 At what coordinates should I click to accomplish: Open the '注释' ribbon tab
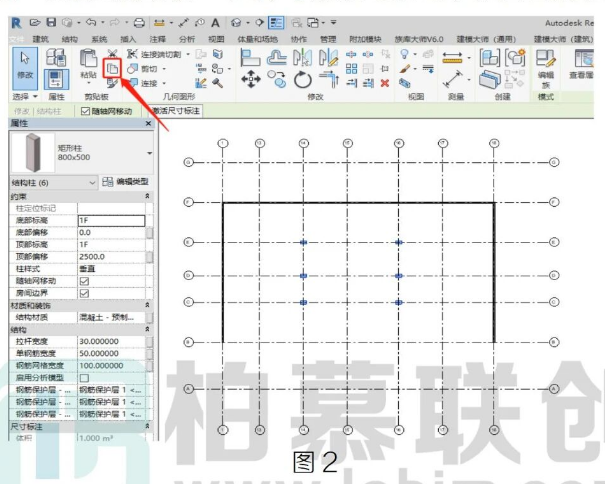pyautogui.click(x=157, y=39)
